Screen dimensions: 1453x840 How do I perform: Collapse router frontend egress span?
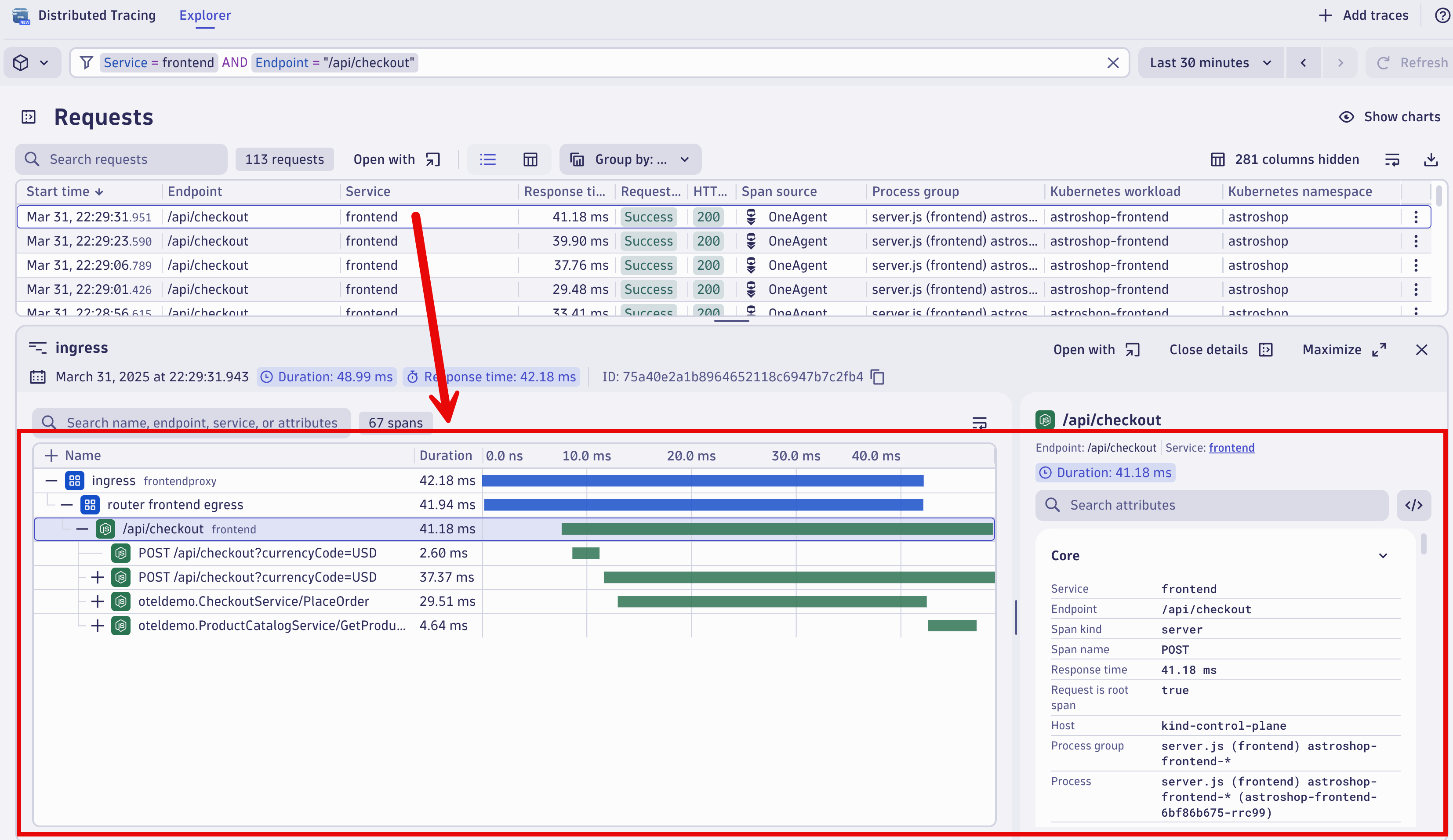67,505
